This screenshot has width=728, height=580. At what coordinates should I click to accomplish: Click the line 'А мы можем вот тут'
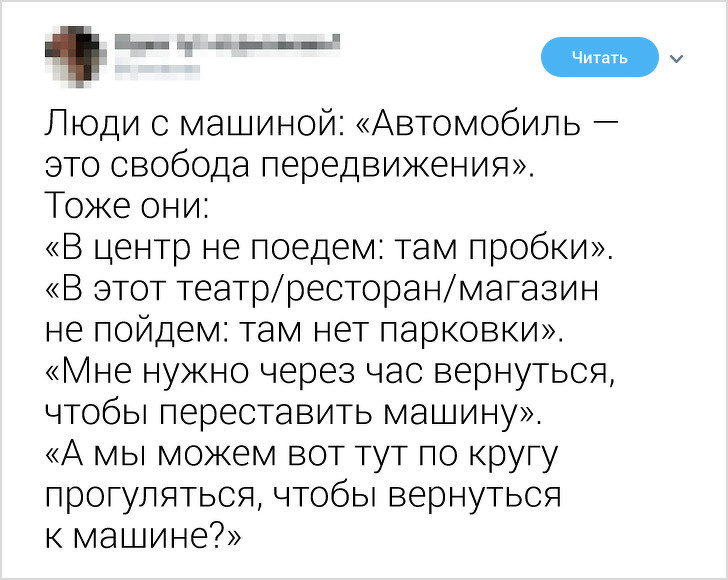coord(300,454)
